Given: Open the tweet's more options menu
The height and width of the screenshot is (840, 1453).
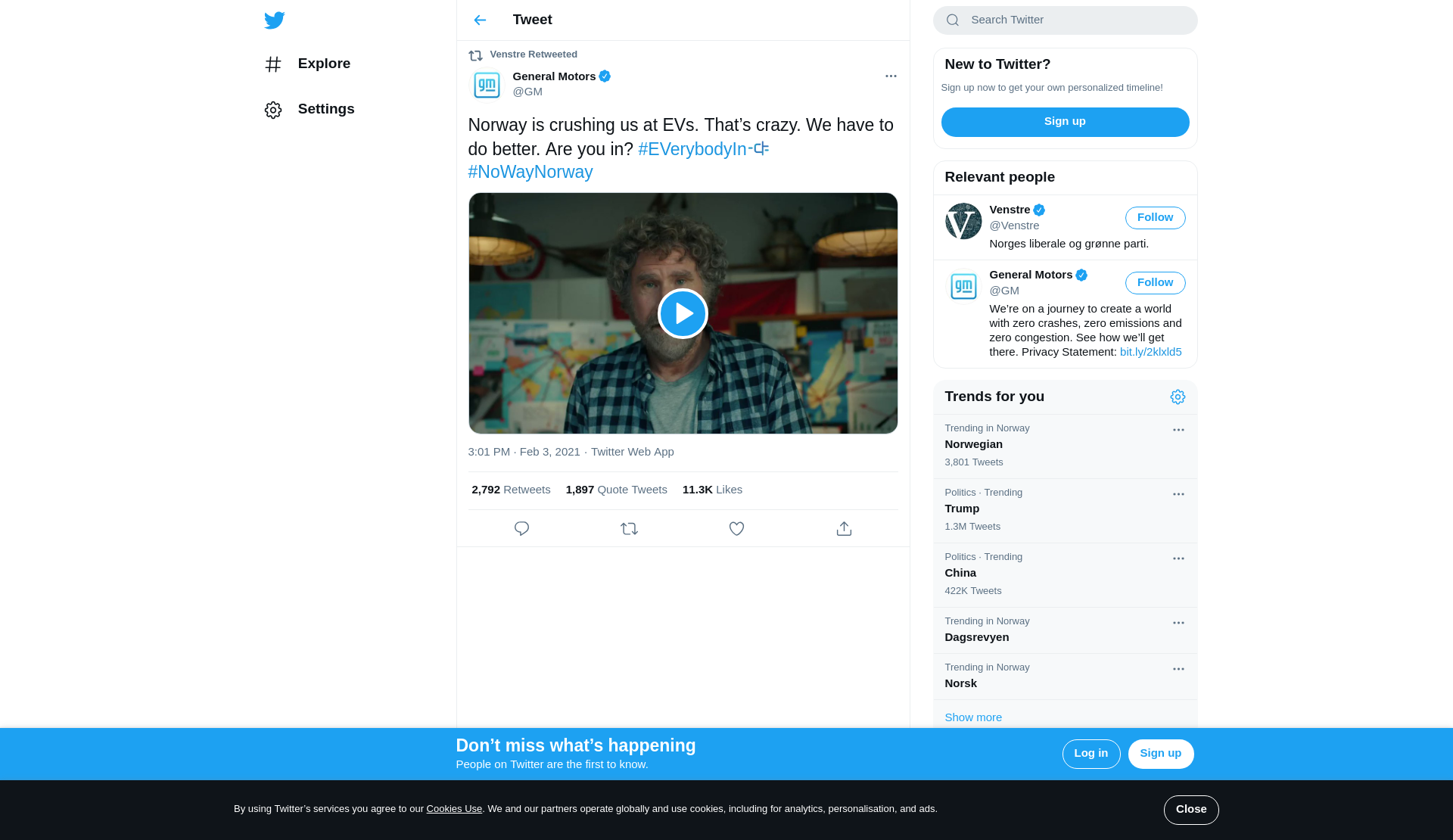Looking at the screenshot, I should [x=891, y=76].
